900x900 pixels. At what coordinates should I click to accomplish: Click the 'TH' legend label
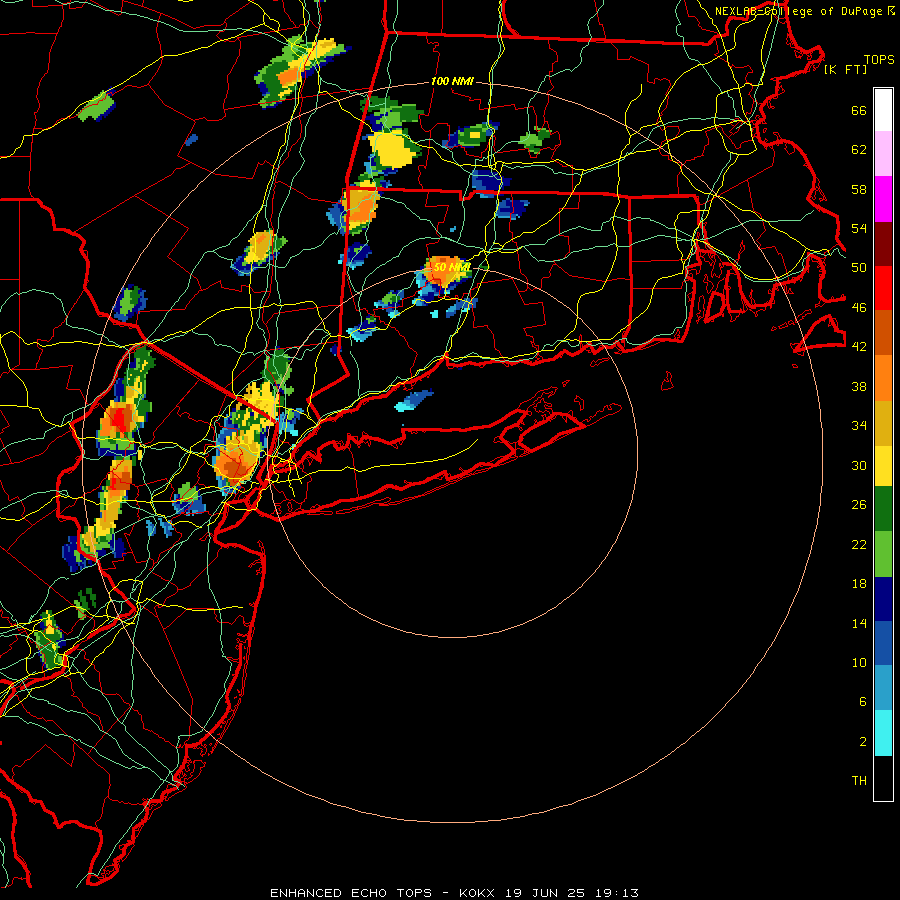point(859,781)
